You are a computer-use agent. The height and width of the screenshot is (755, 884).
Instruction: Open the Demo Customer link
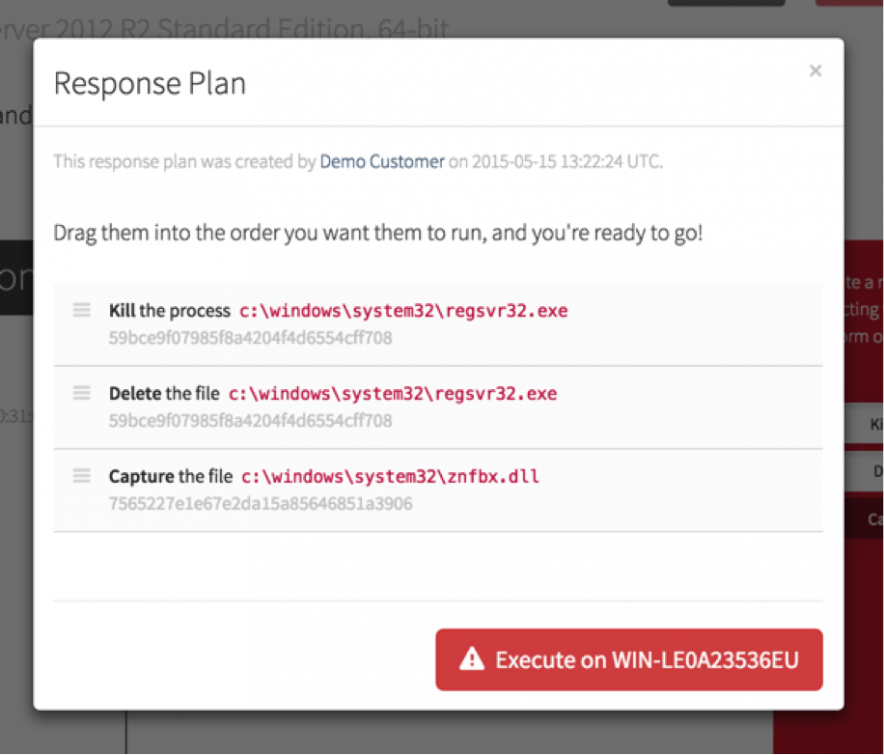382,161
